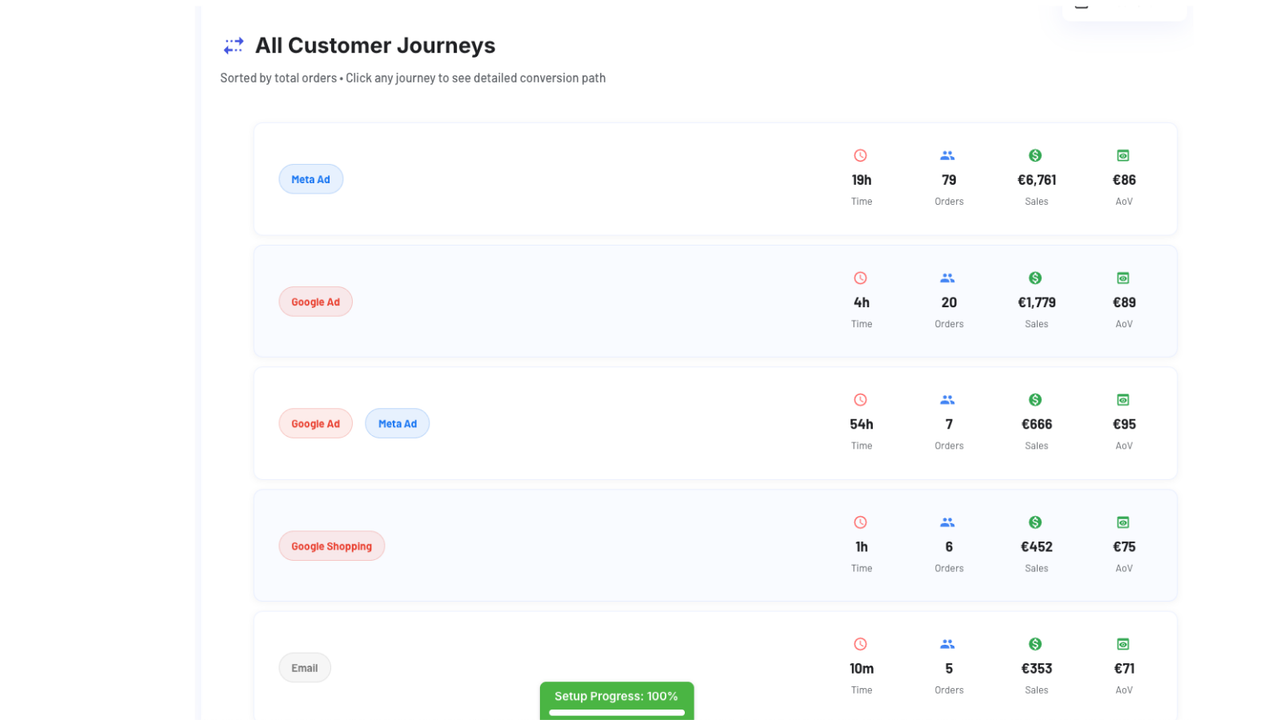Click the clock icon above 54h
Screen dimensions: 1280x720
tap(860, 400)
